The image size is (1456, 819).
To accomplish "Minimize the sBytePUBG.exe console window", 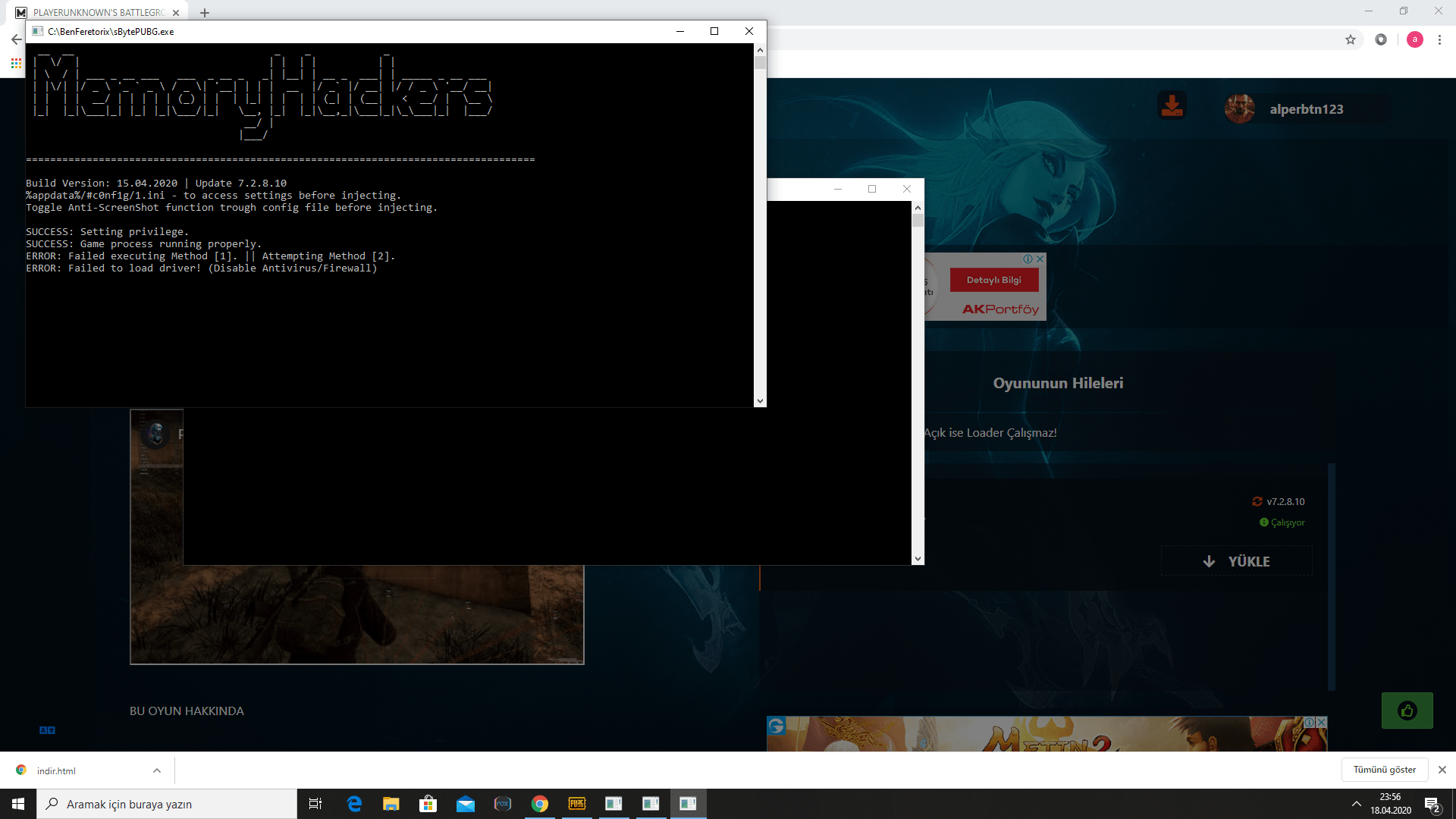I will click(680, 31).
